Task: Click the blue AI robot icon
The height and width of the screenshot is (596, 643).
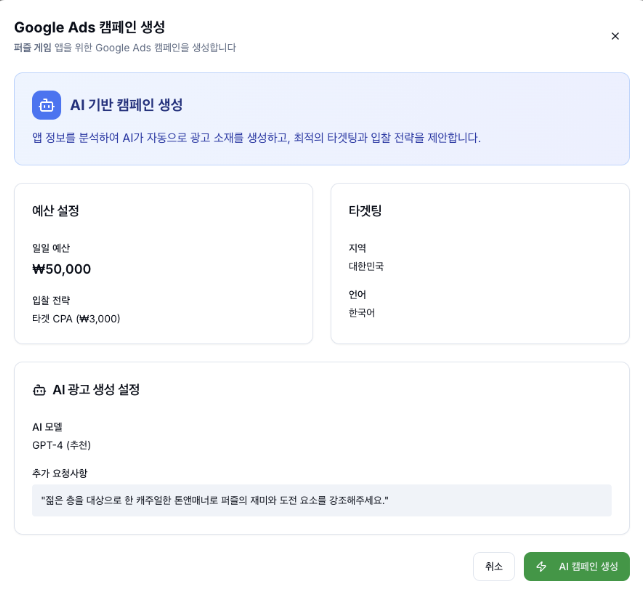Action: [x=46, y=105]
